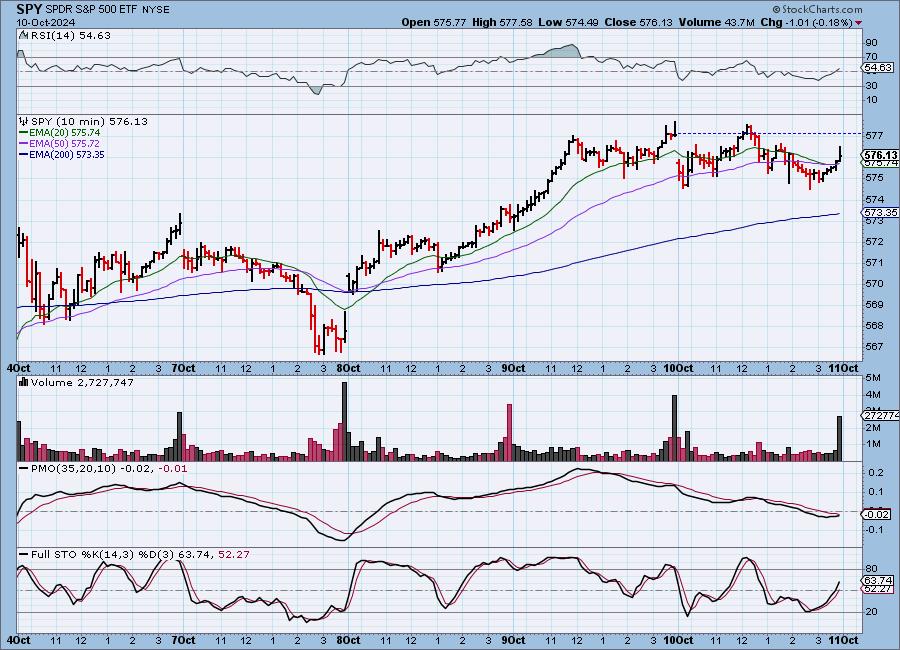Viewport: 900px width, 650px height.
Task: Click the 573.35 EMA tag on right price axis
Action: coord(880,212)
